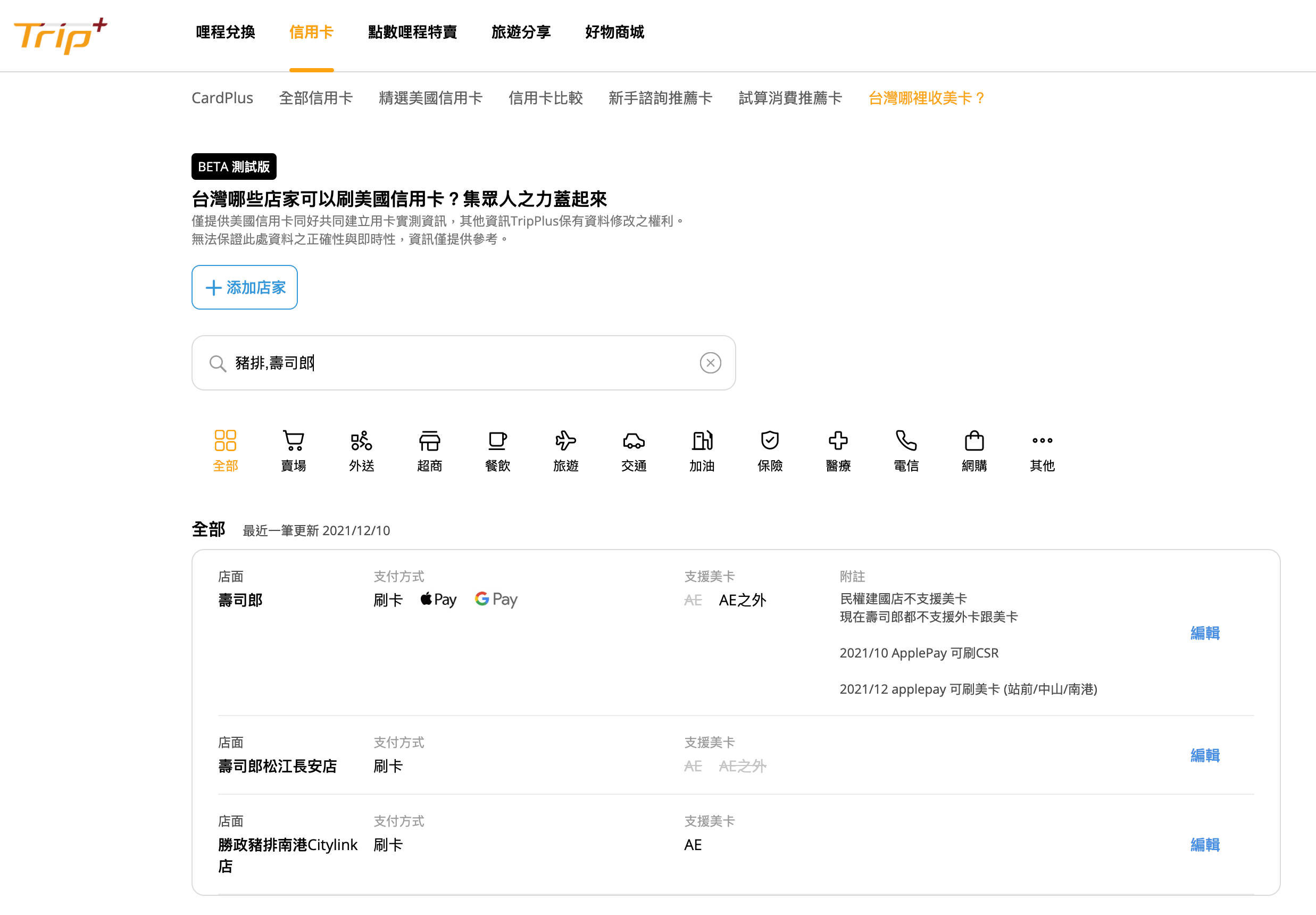Open the 保險 insurance category filter
Image resolution: width=1316 pixels, height=915 pixels.
[770, 450]
